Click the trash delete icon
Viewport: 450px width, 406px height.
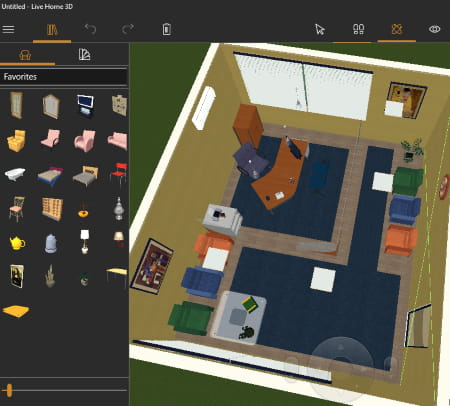click(167, 29)
